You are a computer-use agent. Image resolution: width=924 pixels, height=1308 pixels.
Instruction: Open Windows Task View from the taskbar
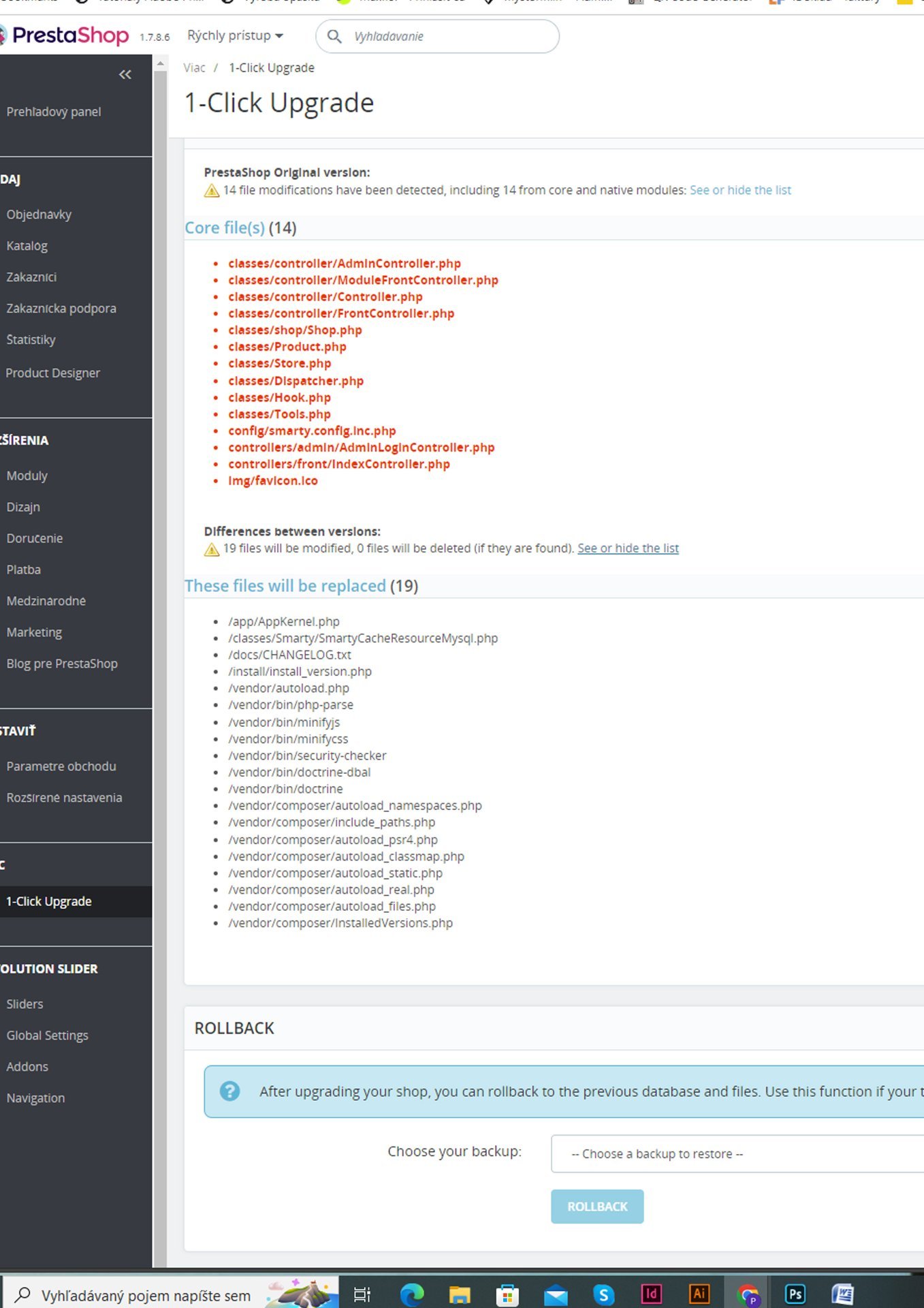(362, 1294)
